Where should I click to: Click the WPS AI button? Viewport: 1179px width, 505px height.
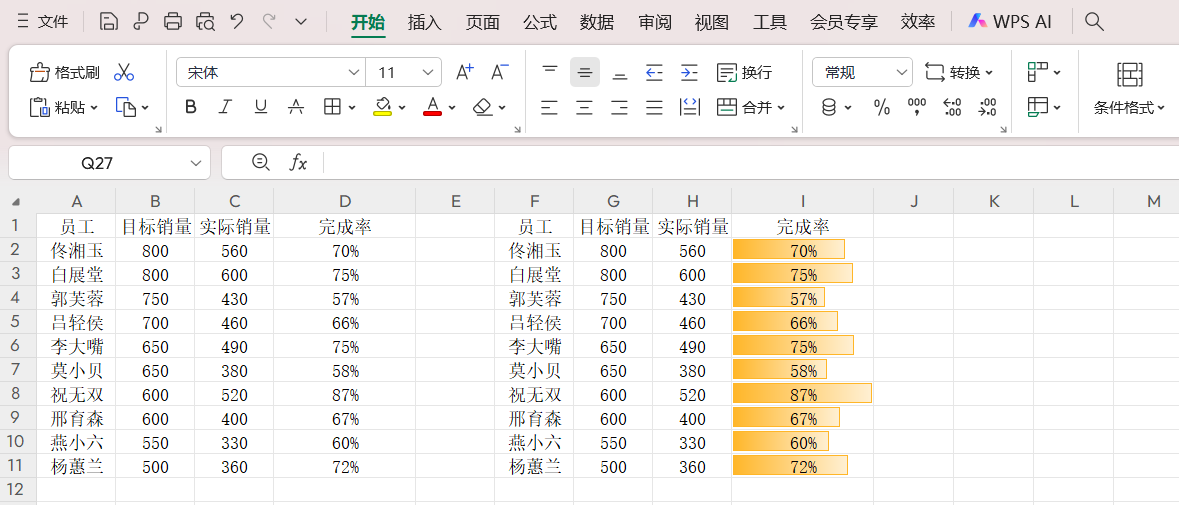[1009, 22]
